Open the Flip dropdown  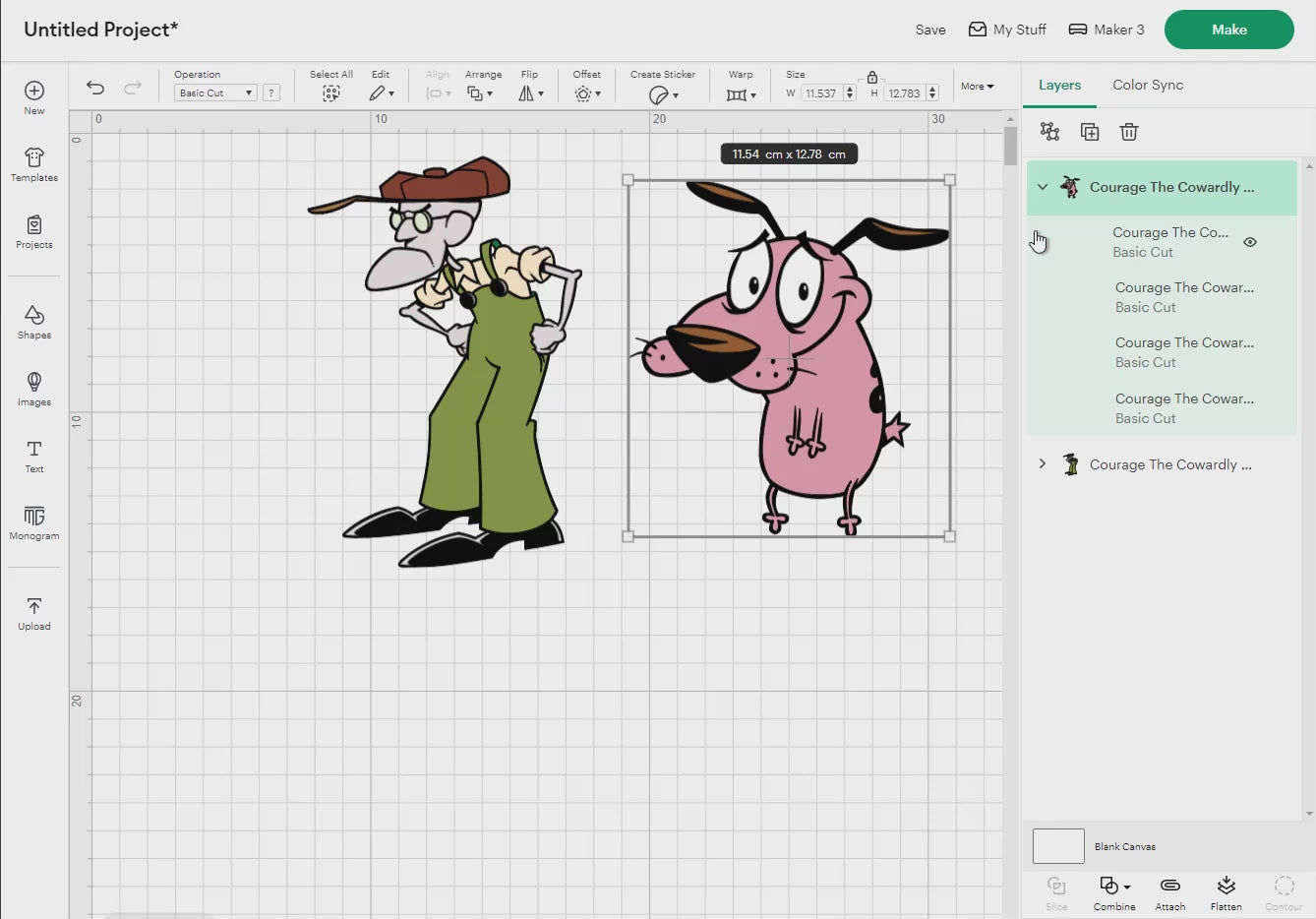click(531, 93)
